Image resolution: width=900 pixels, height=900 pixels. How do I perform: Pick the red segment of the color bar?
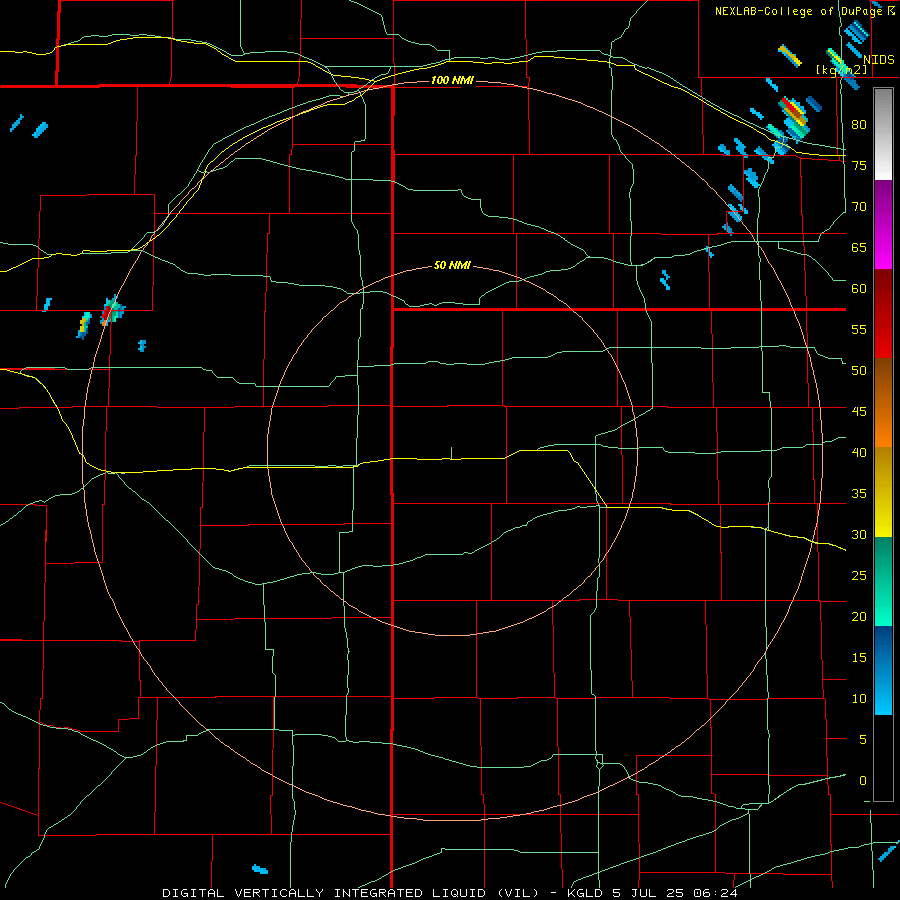[883, 314]
